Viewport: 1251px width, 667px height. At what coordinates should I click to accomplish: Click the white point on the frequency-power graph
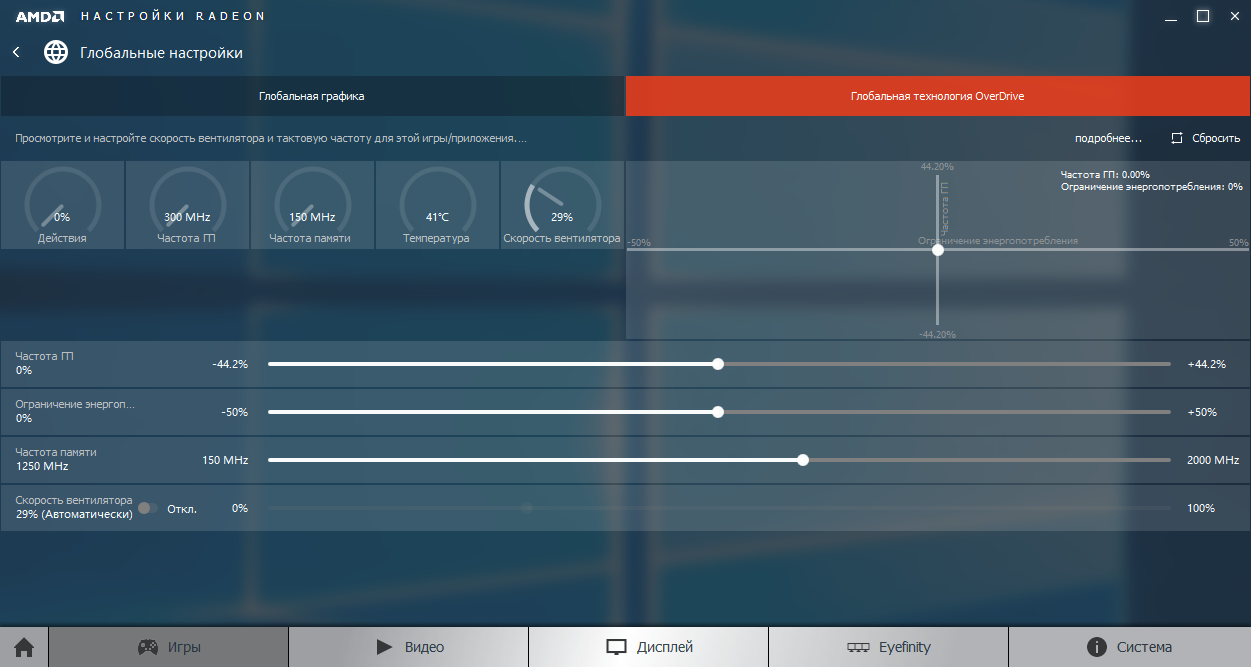[938, 250]
